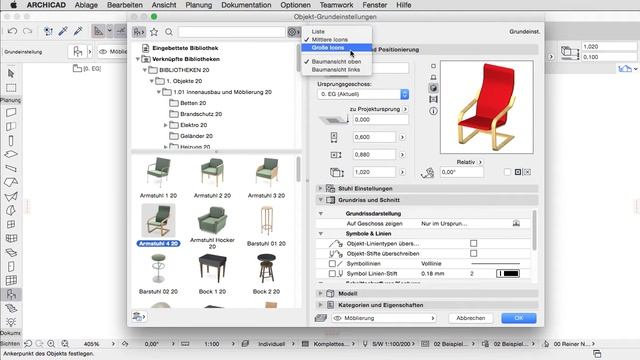Click the Wall tool in toolbox
640x360 pixels.
(11, 113)
